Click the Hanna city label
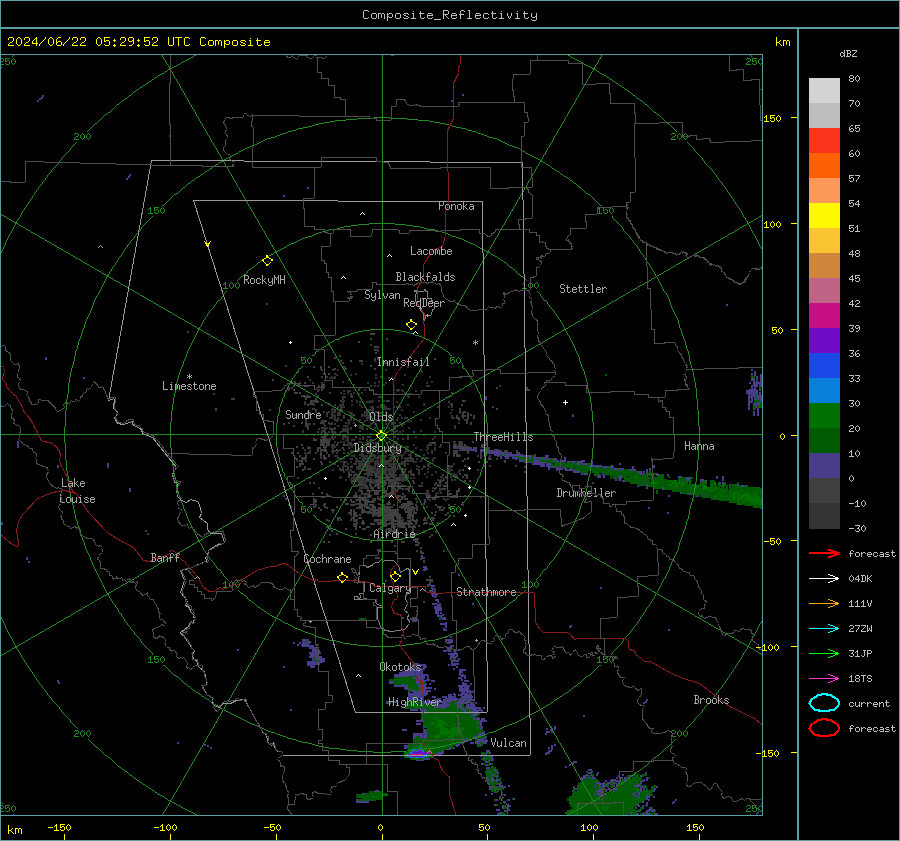This screenshot has height=841, width=900. 699,446
